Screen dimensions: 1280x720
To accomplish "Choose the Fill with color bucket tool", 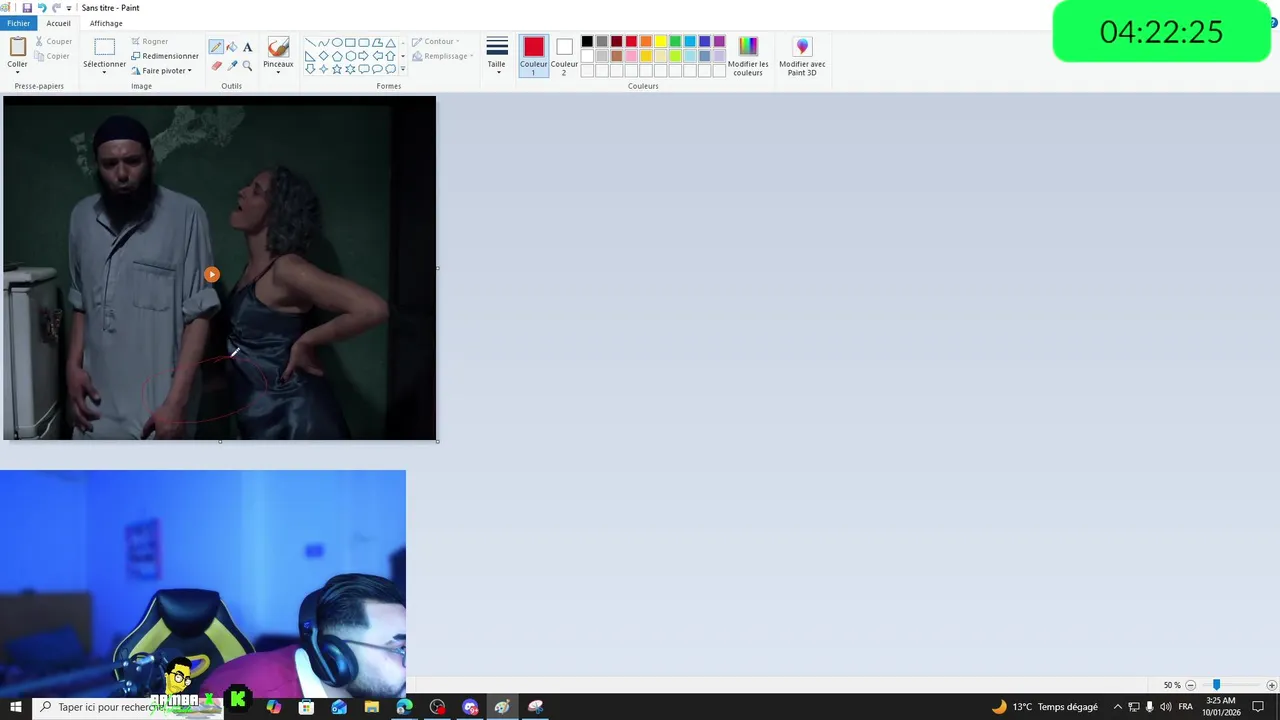I will (232, 47).
